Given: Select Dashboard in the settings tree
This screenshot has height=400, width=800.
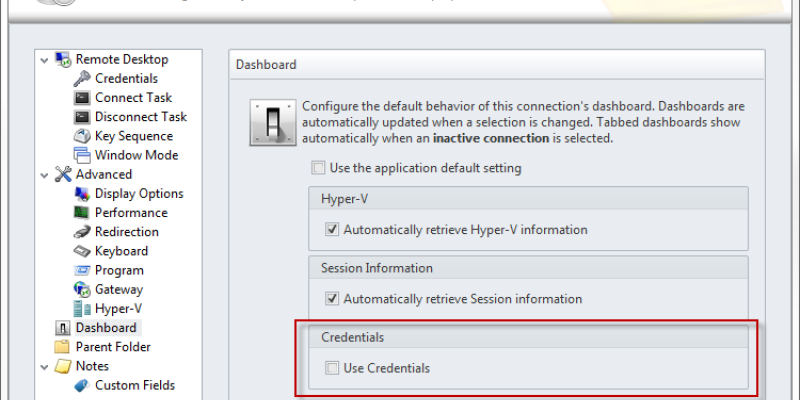Looking at the screenshot, I should [x=105, y=328].
